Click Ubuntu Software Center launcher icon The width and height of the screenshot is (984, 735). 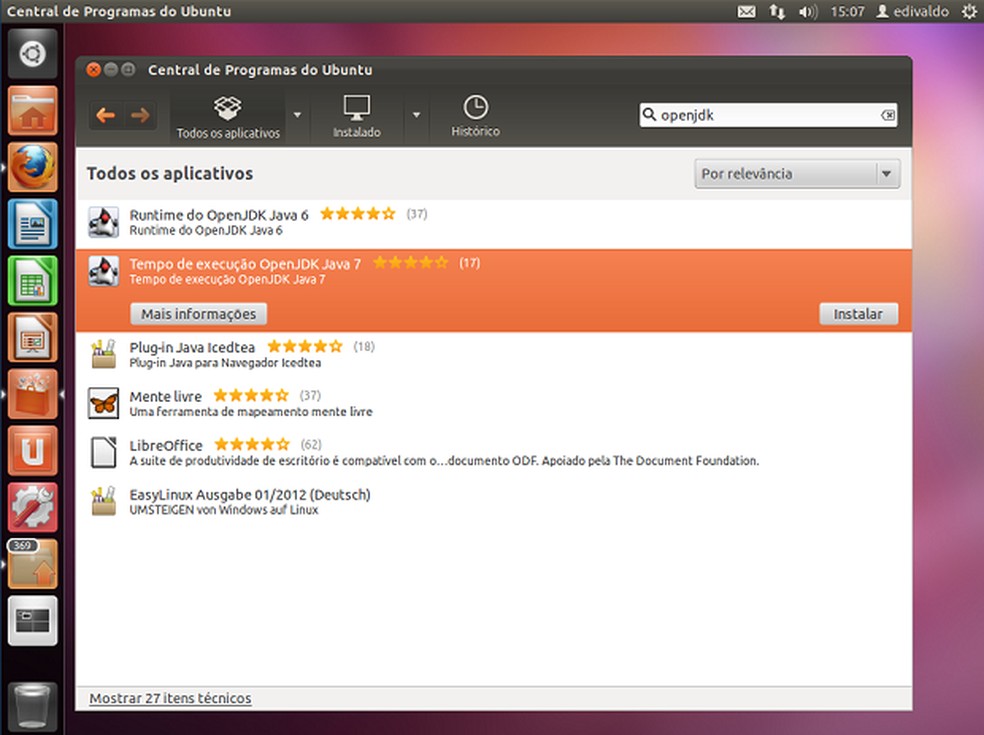click(x=33, y=394)
